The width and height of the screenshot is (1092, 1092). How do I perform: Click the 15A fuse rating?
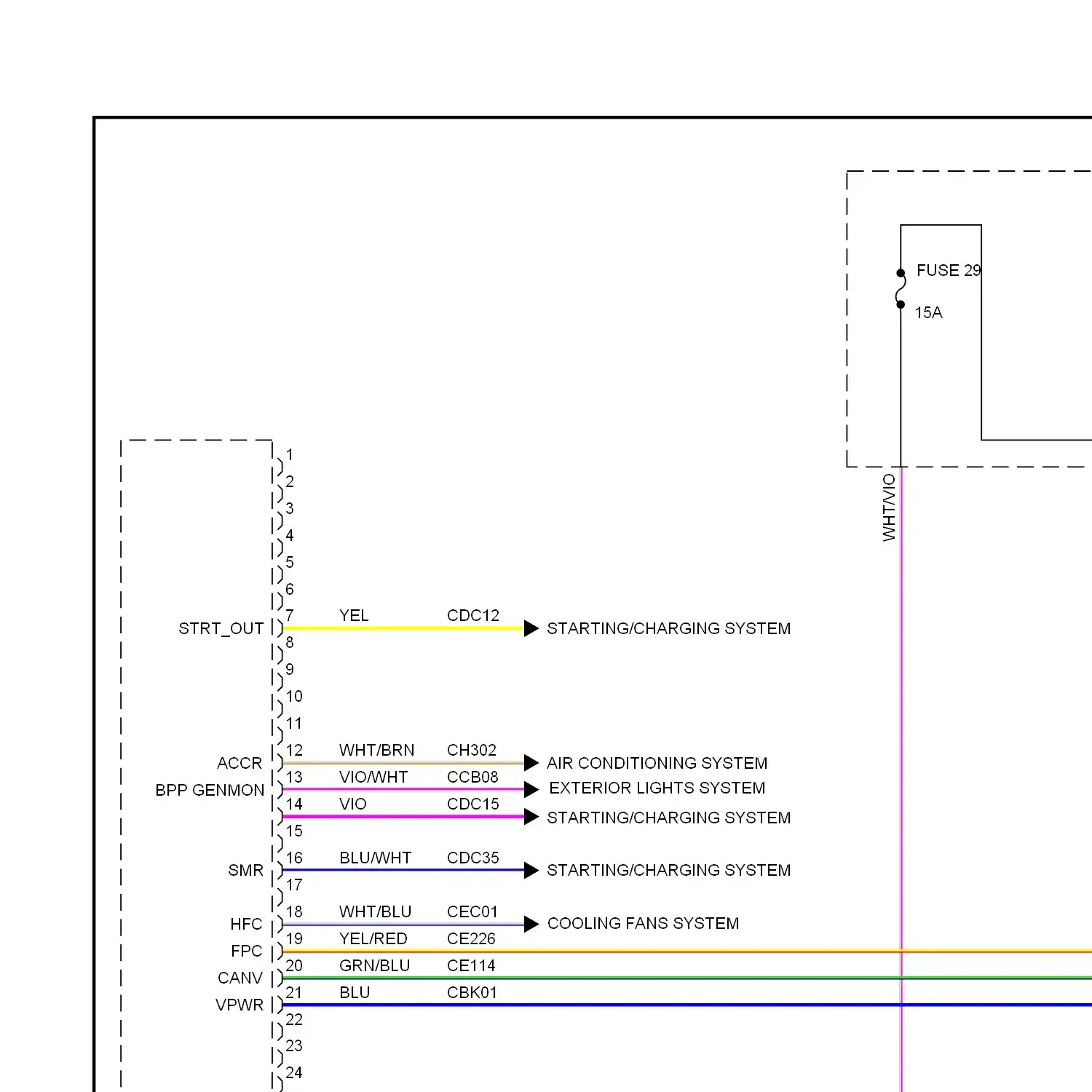pyautogui.click(x=928, y=312)
